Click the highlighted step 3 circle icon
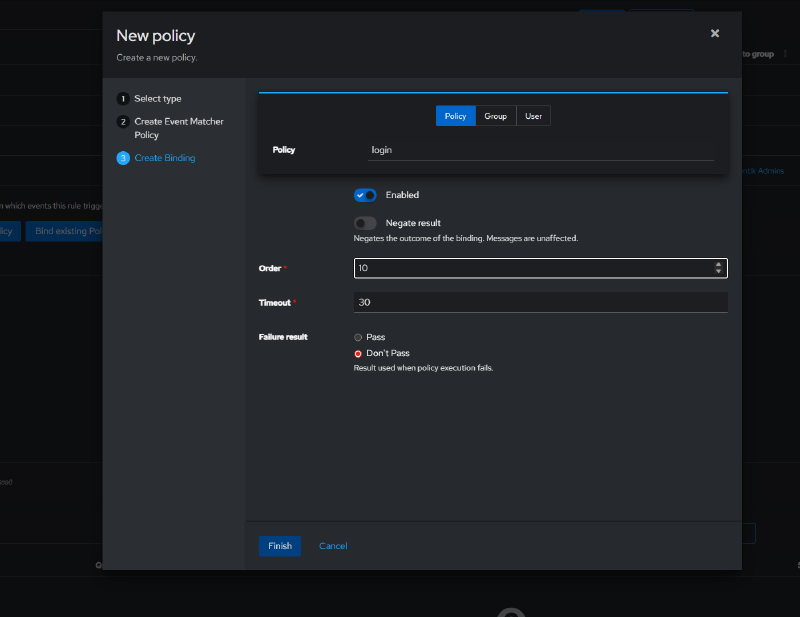Viewport: 800px width, 617px height. [x=123, y=158]
